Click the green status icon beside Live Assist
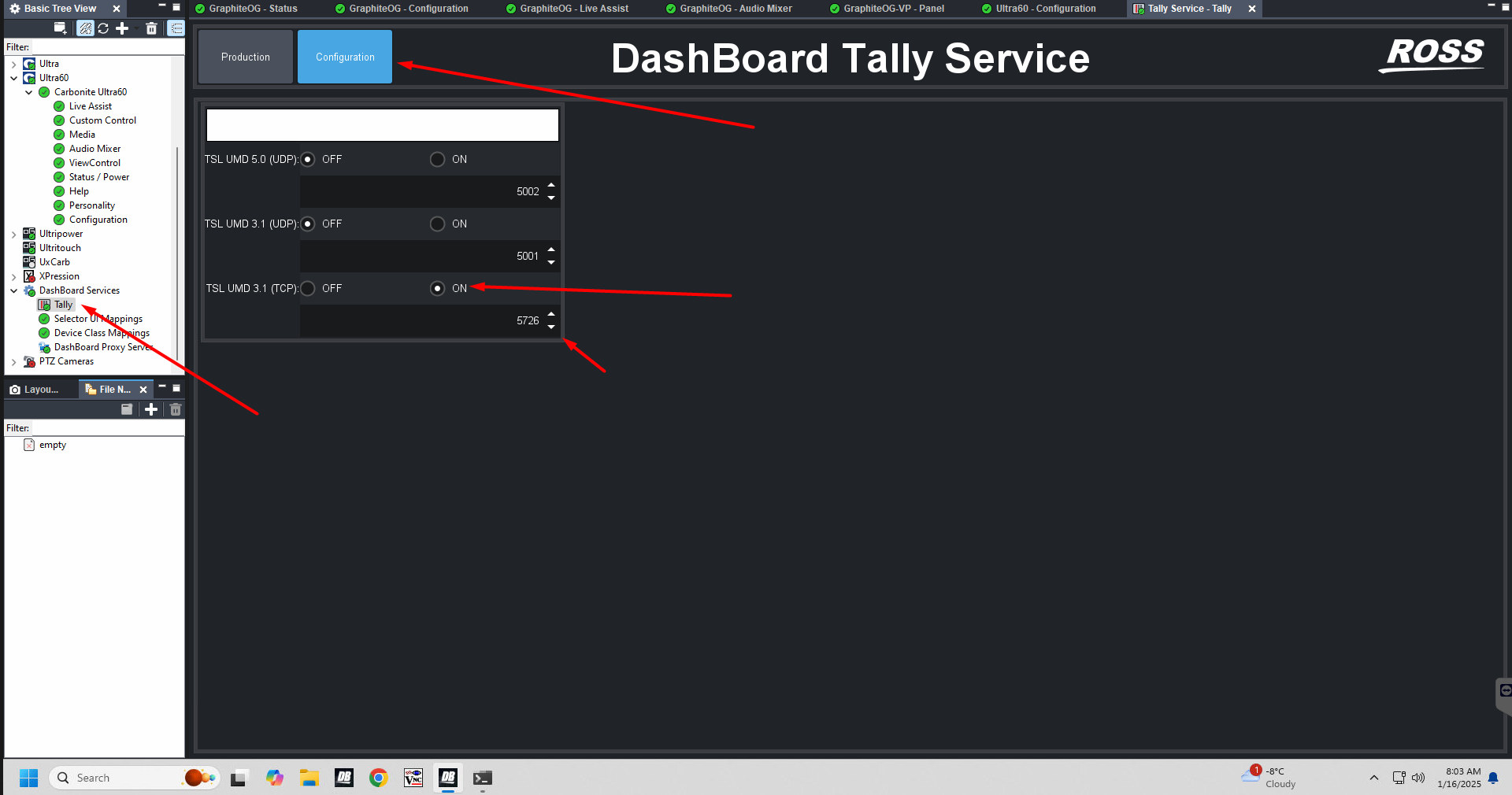Image resolution: width=1512 pixels, height=795 pixels. tap(59, 106)
